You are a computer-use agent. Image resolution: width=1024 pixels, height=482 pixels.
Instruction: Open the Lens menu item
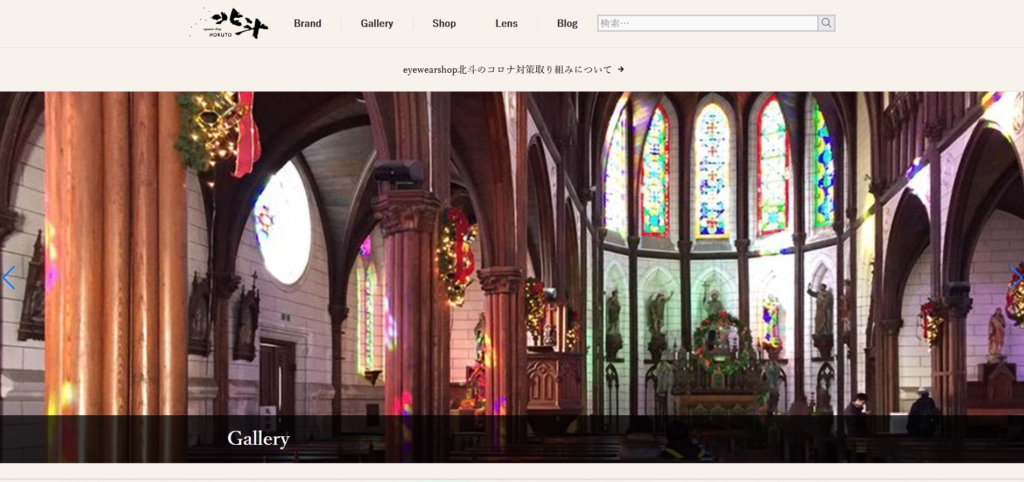pos(506,24)
